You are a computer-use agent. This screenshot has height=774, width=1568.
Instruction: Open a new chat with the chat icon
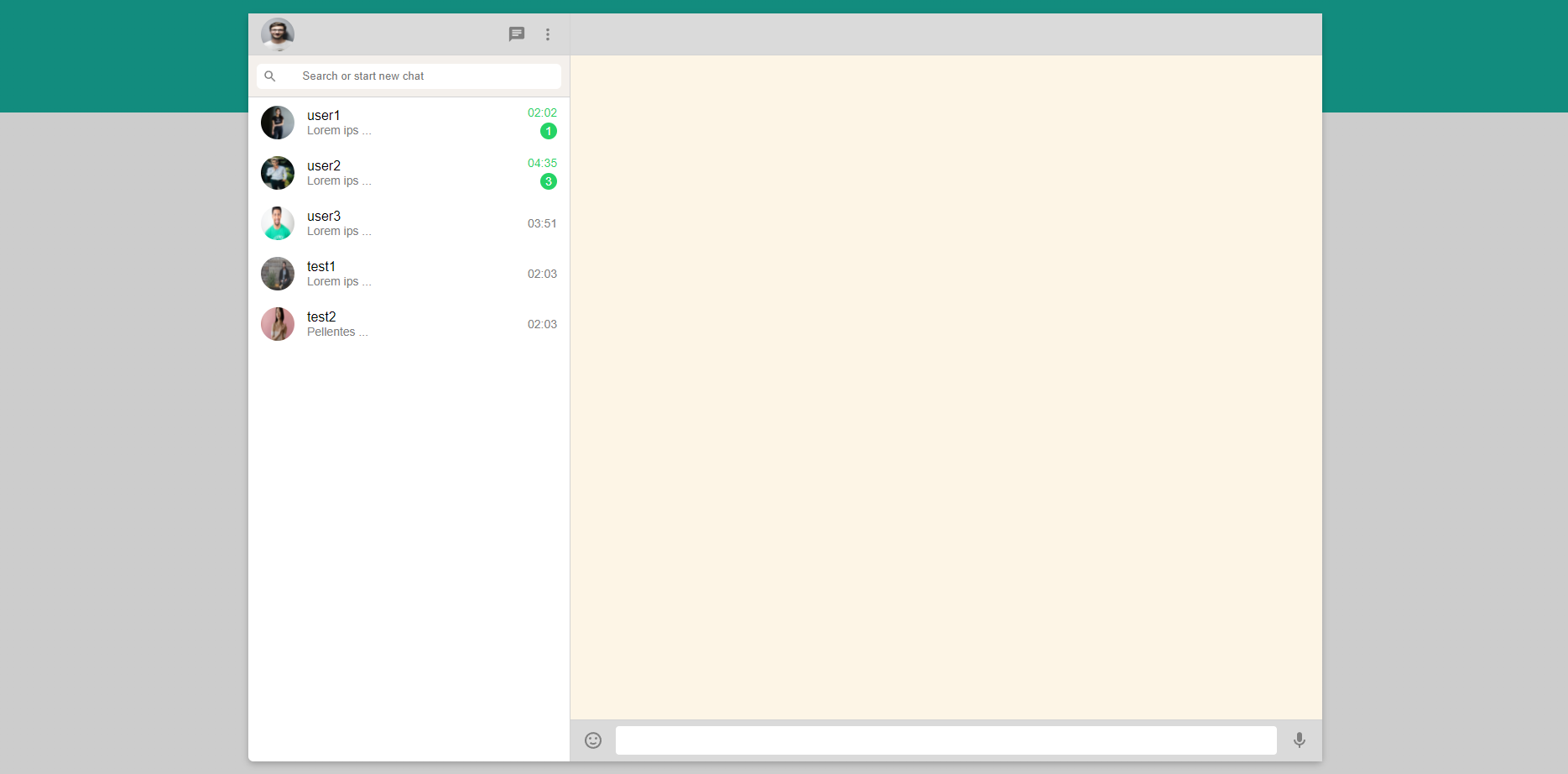(x=516, y=34)
